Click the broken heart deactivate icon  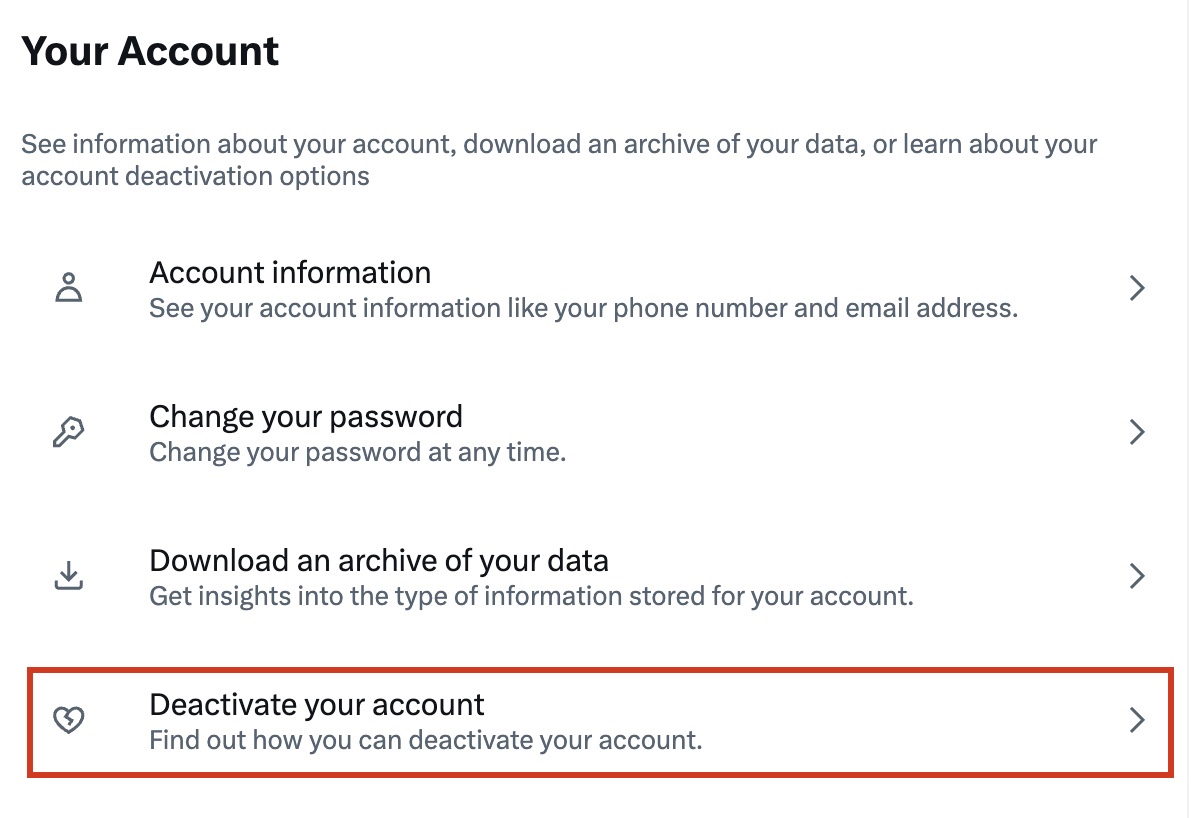68,720
